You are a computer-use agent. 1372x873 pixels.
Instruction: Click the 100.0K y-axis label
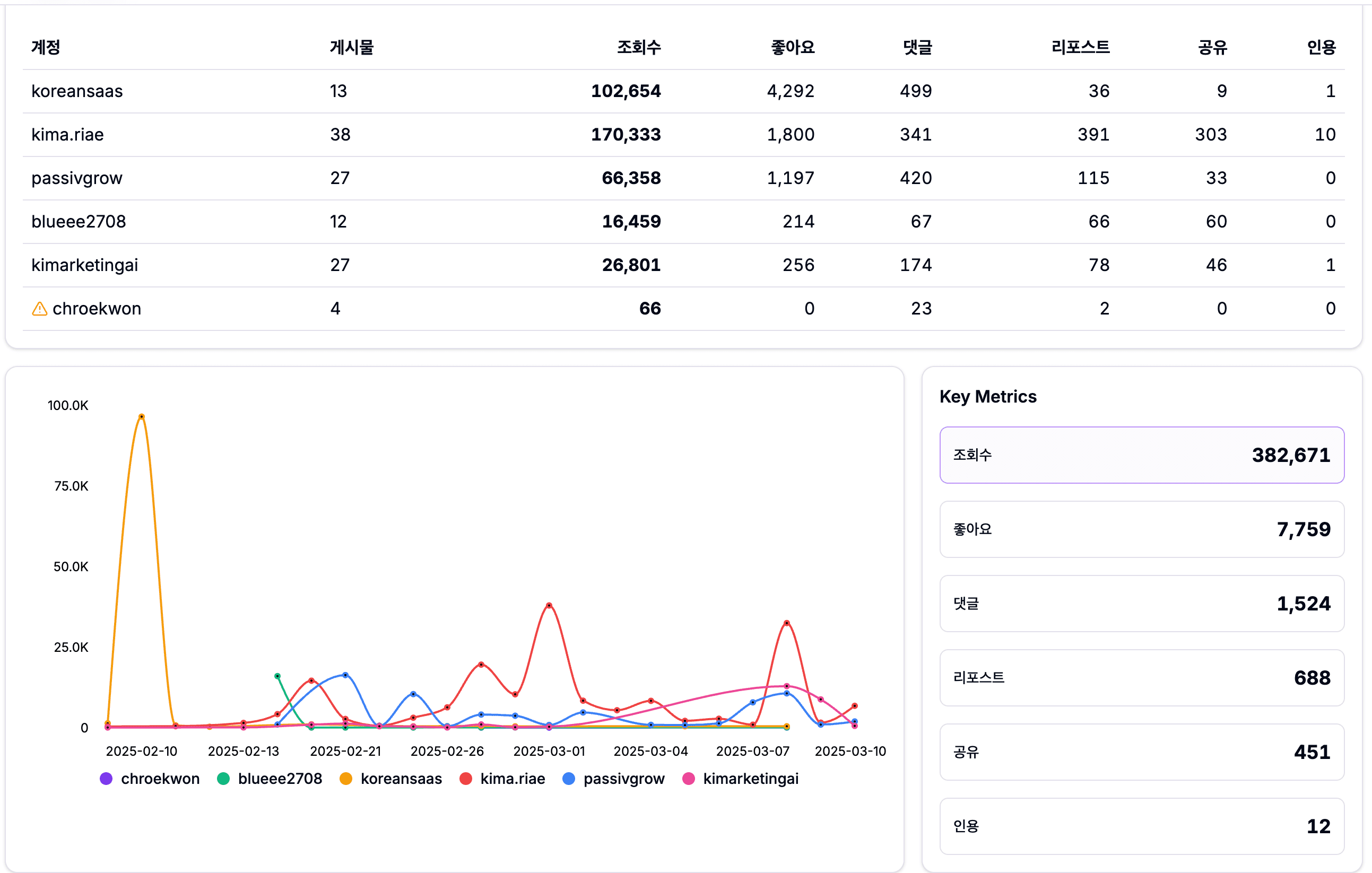click(x=68, y=405)
